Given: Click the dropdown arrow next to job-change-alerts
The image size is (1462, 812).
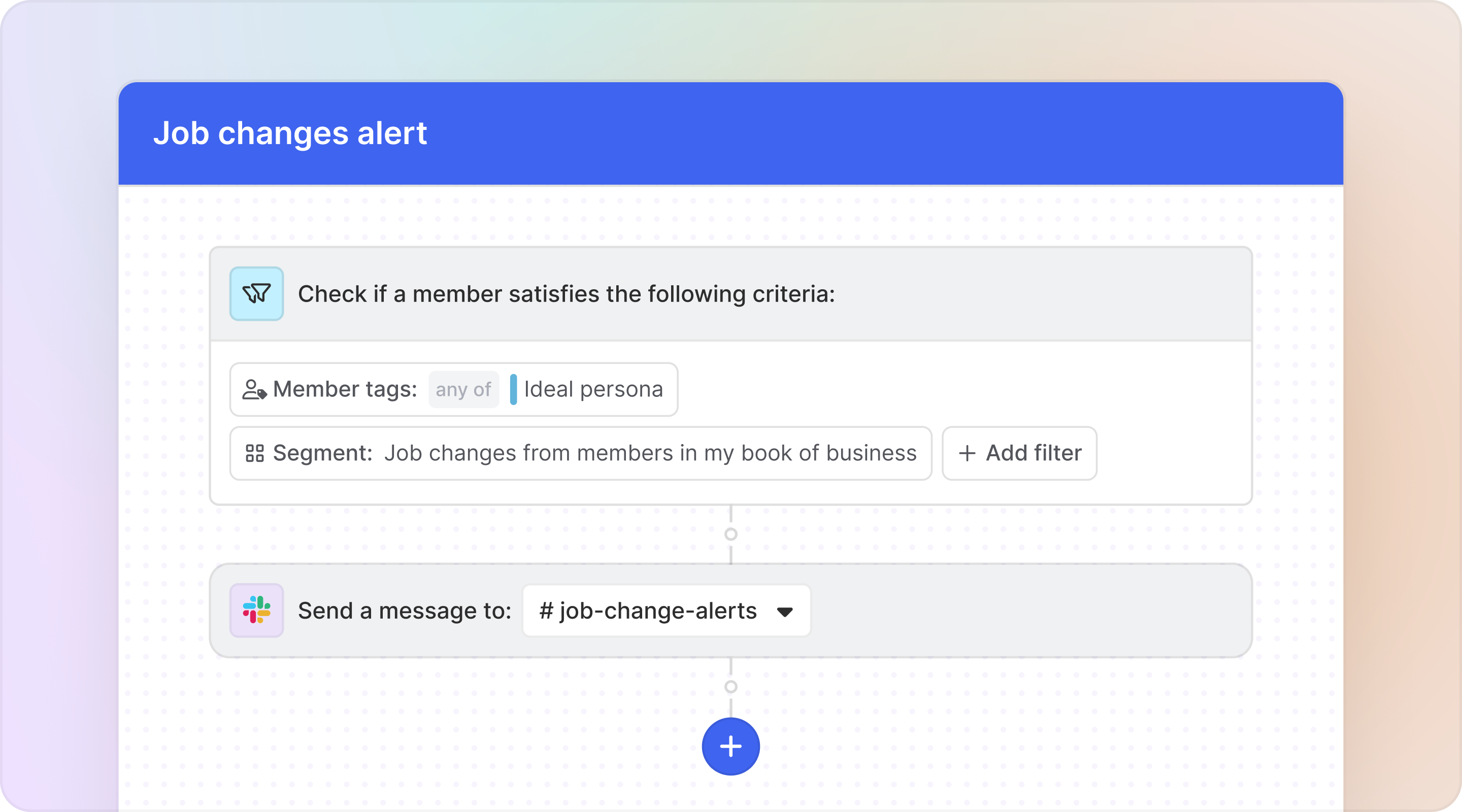Looking at the screenshot, I should pos(784,612).
